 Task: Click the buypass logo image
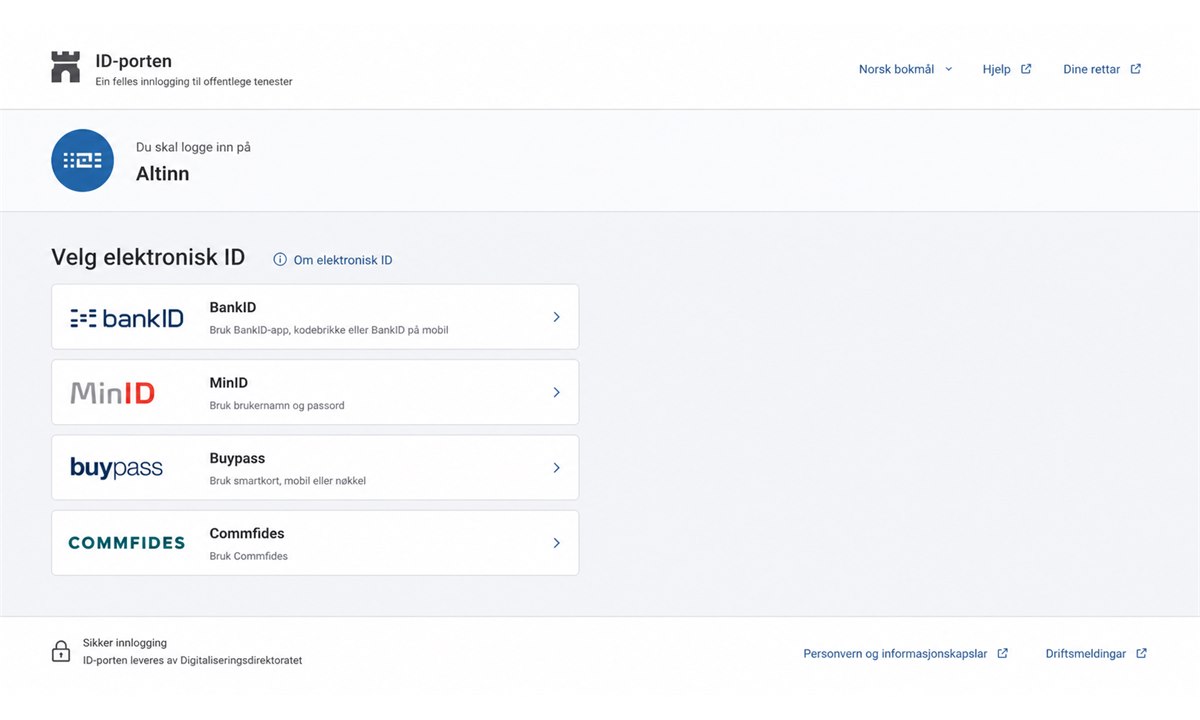pyautogui.click(x=116, y=468)
